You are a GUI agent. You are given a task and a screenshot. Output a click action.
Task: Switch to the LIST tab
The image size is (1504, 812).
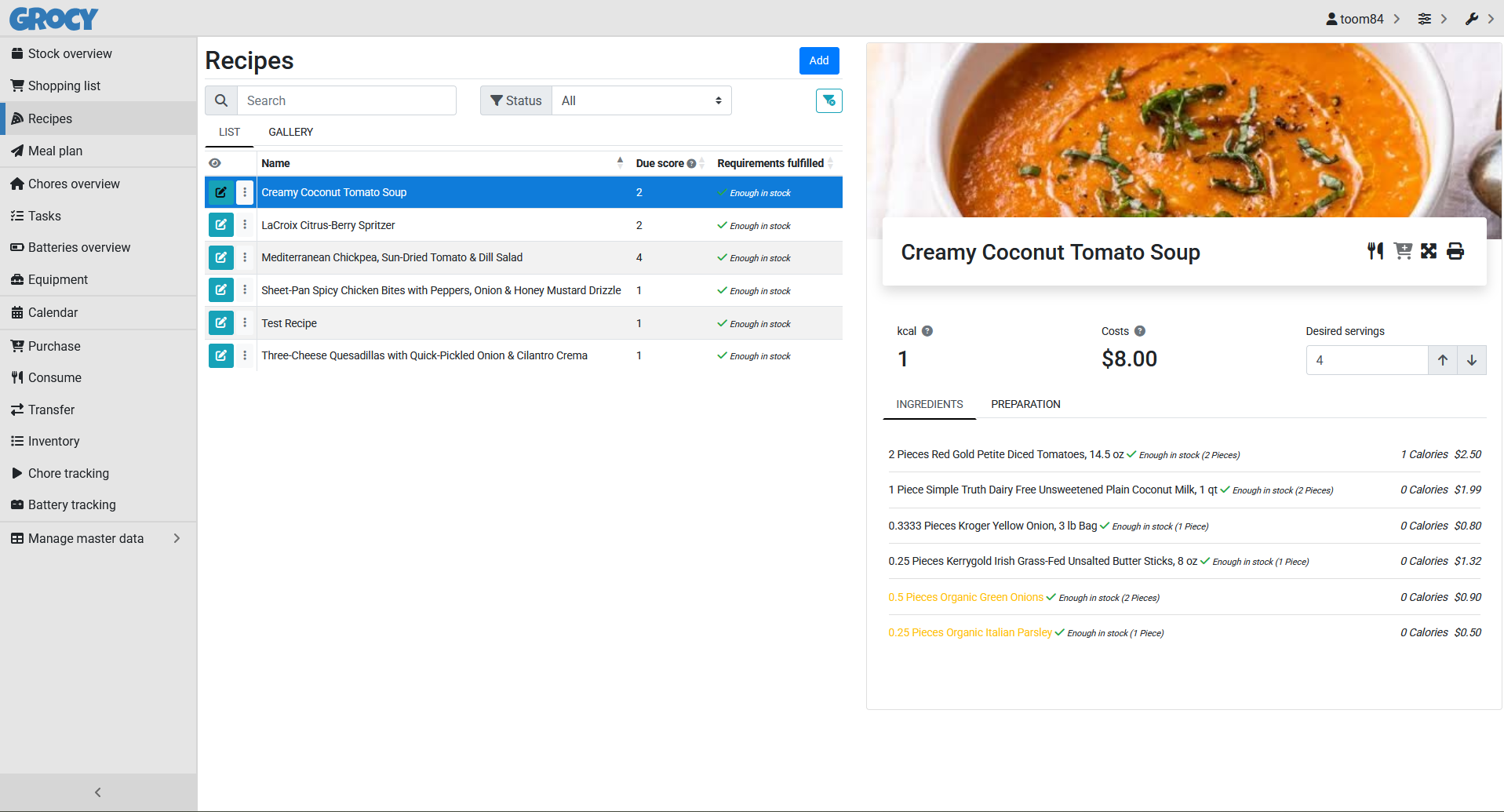tap(229, 132)
